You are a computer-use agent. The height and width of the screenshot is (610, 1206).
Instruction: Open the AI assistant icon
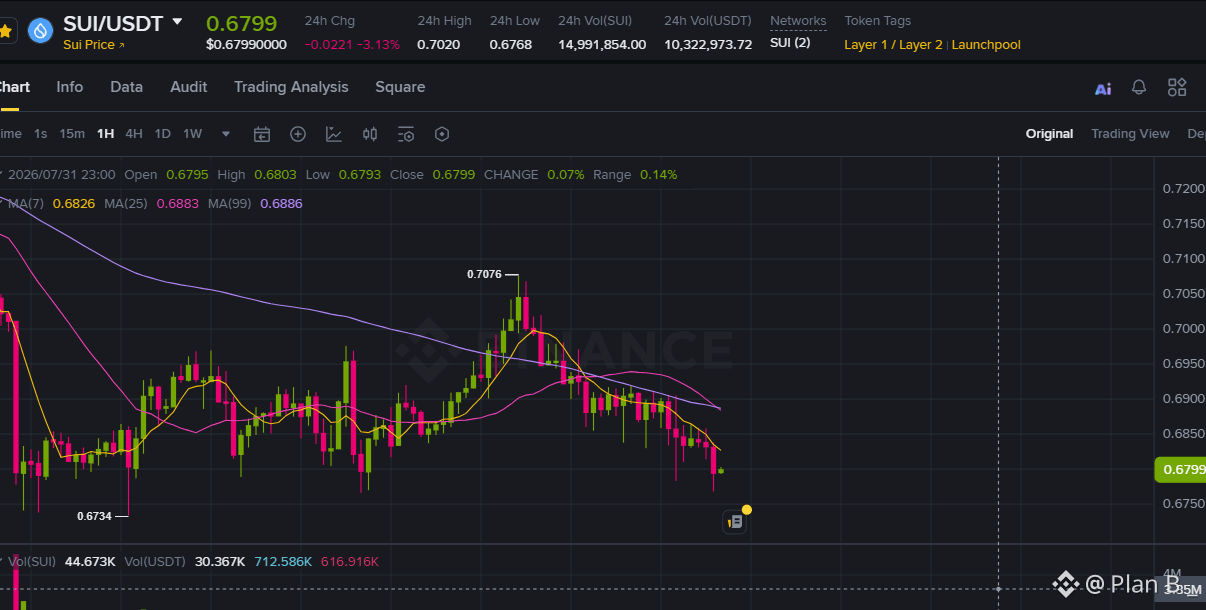(1103, 88)
